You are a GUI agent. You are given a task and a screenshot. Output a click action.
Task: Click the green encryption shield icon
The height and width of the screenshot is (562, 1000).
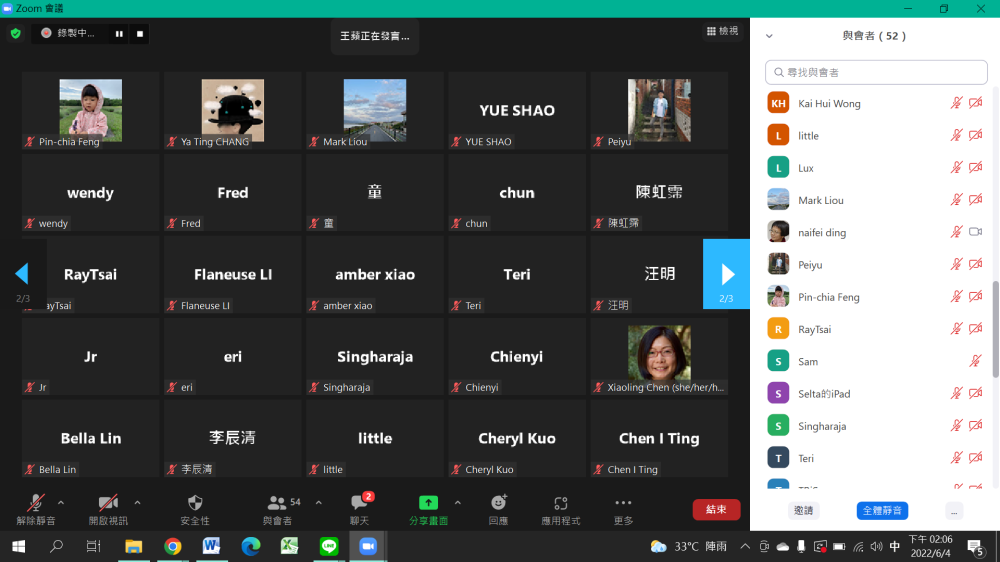(15, 33)
